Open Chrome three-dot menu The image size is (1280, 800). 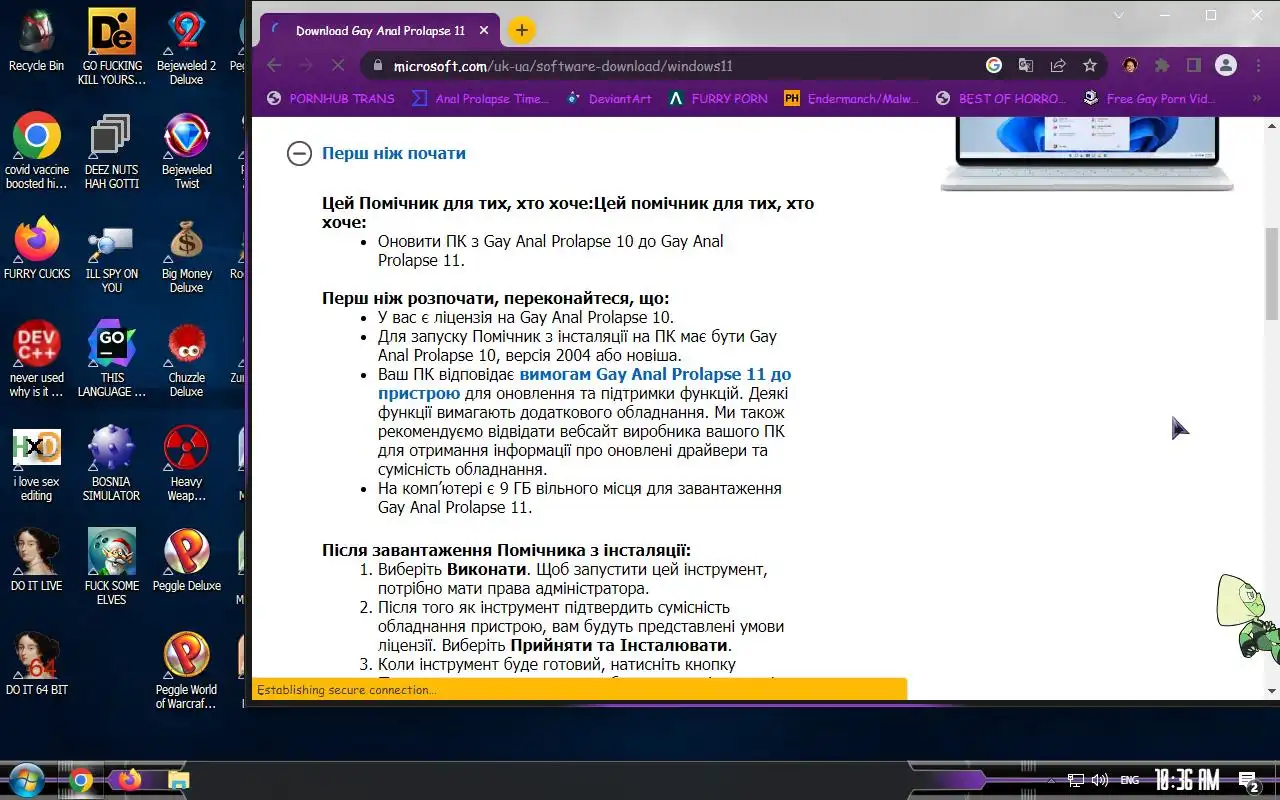coord(1258,66)
